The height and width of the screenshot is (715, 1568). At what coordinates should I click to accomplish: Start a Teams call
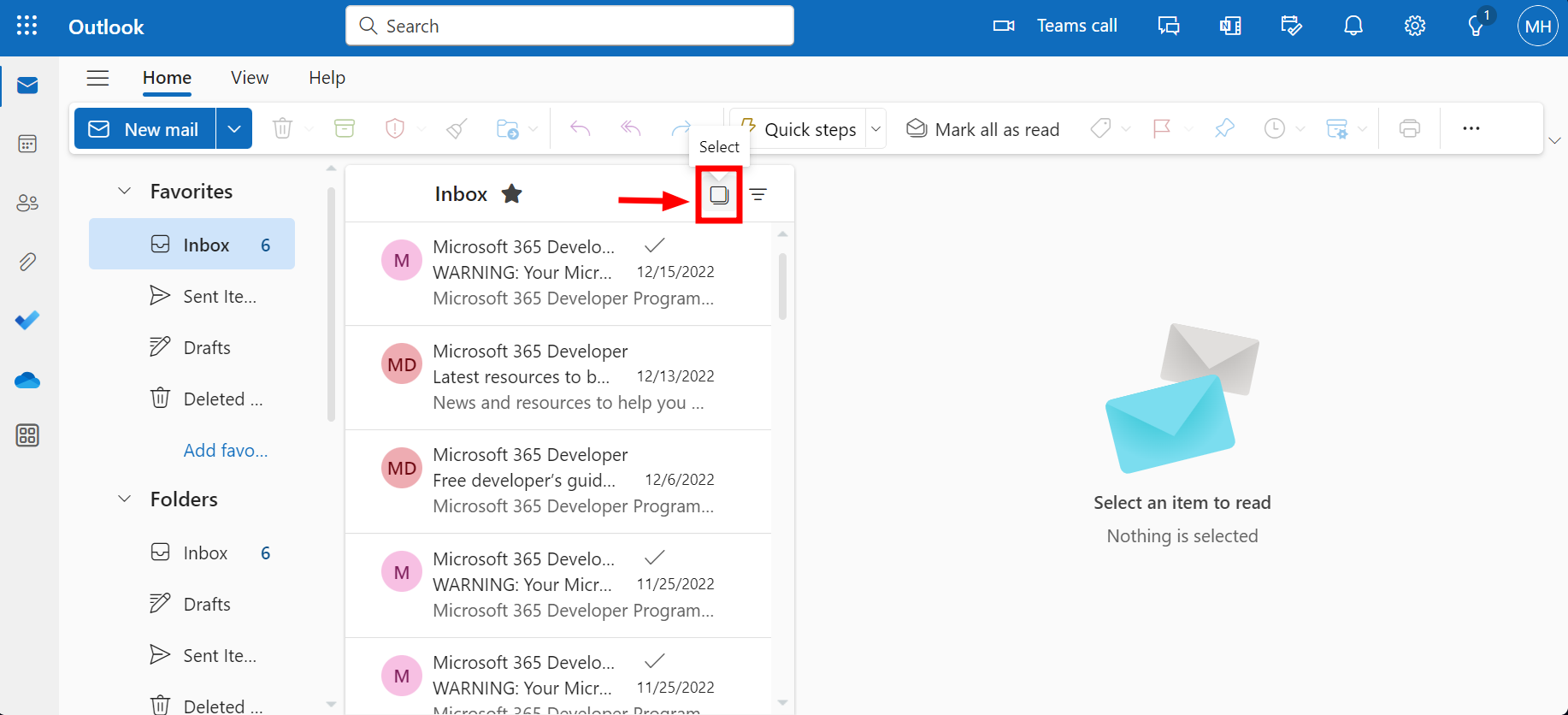pos(1055,26)
